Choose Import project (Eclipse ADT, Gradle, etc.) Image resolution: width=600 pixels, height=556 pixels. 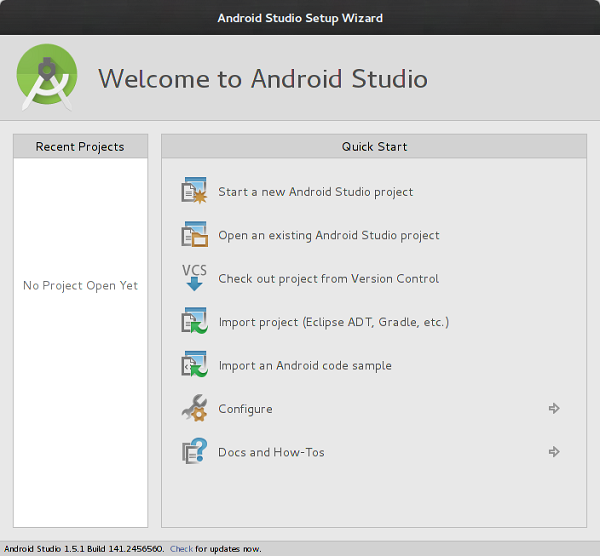334,322
